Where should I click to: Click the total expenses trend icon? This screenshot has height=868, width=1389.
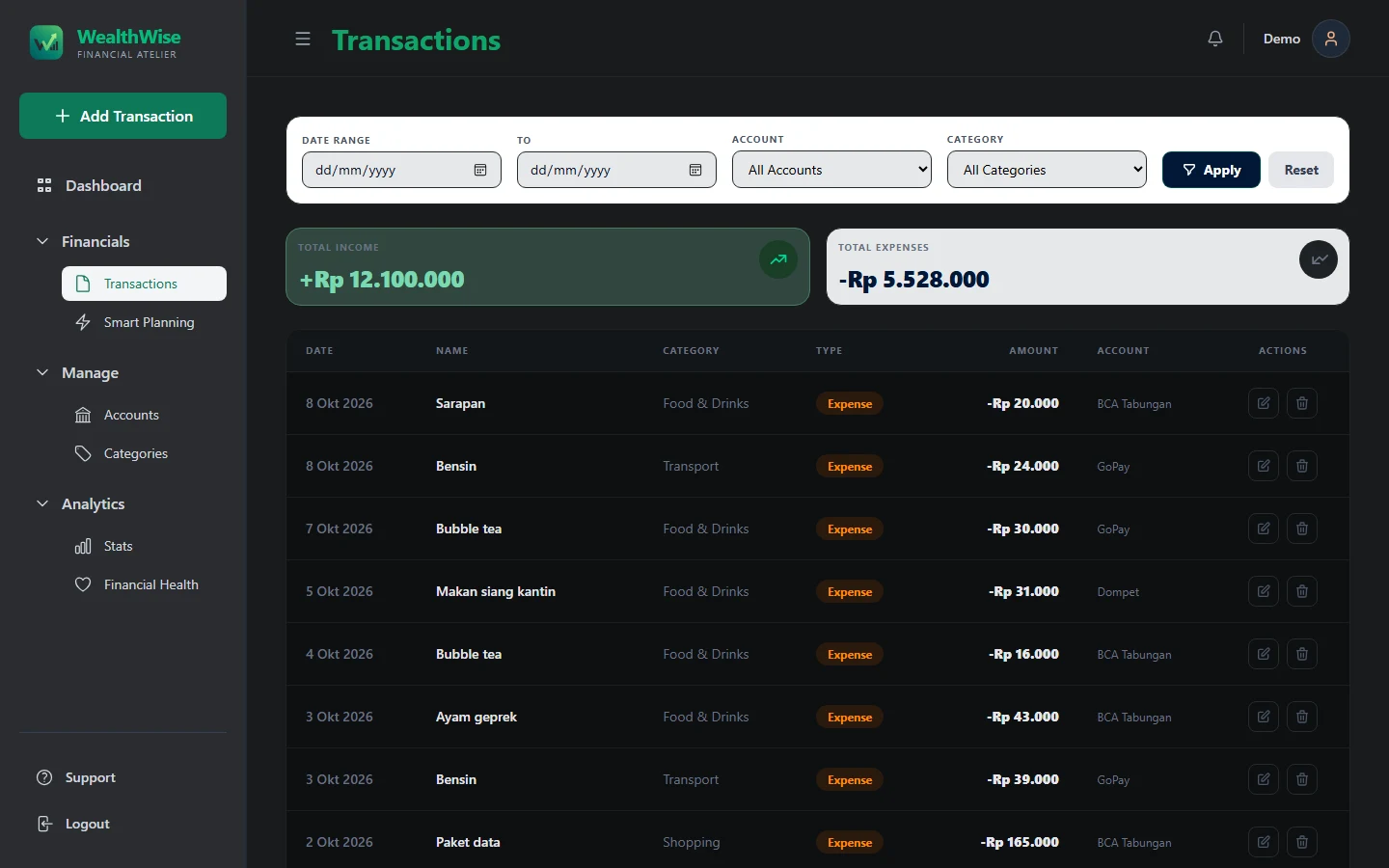point(1319,259)
